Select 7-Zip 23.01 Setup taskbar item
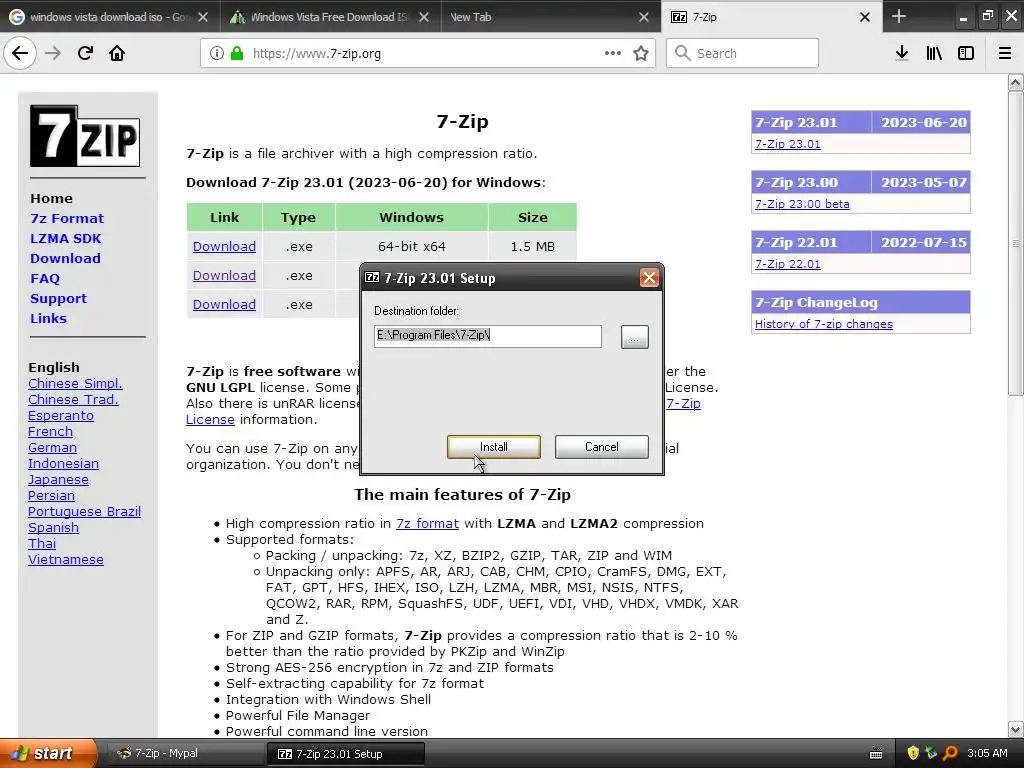The image size is (1024, 768). coord(345,754)
